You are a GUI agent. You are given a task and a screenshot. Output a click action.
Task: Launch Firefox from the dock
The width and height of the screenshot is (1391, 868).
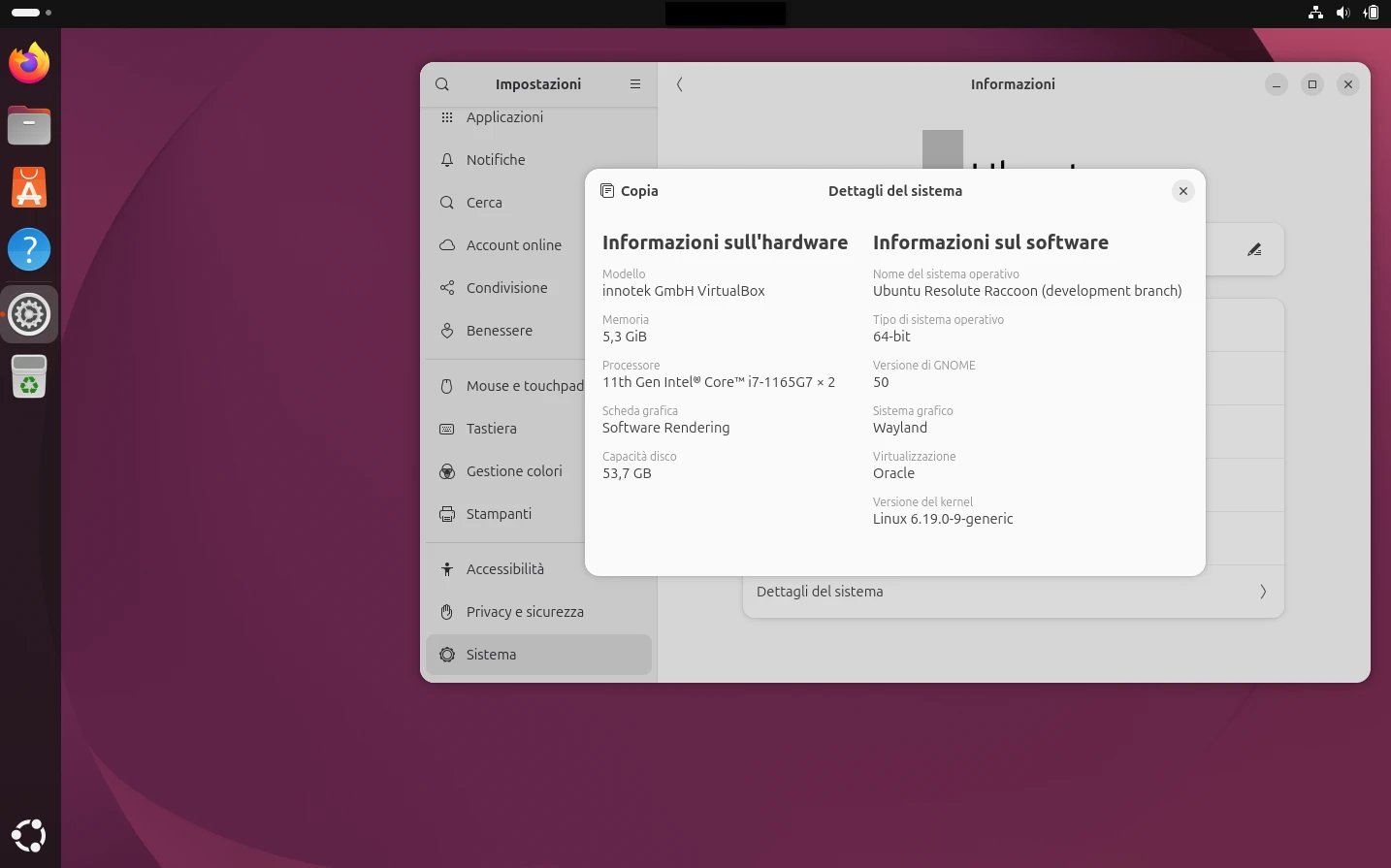click(x=29, y=62)
